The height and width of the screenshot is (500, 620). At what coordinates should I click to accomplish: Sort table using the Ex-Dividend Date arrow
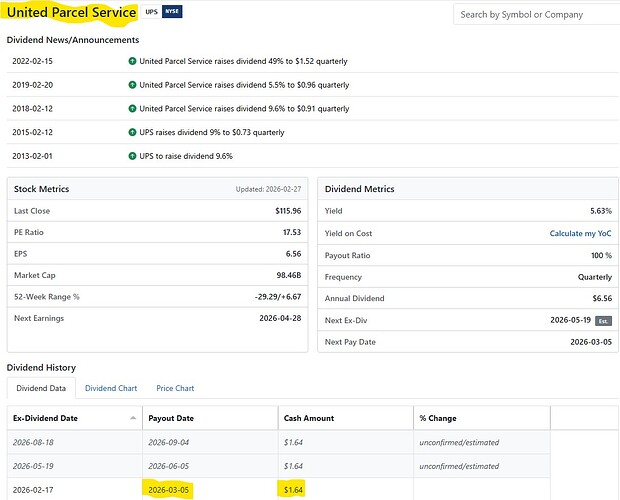(134, 418)
